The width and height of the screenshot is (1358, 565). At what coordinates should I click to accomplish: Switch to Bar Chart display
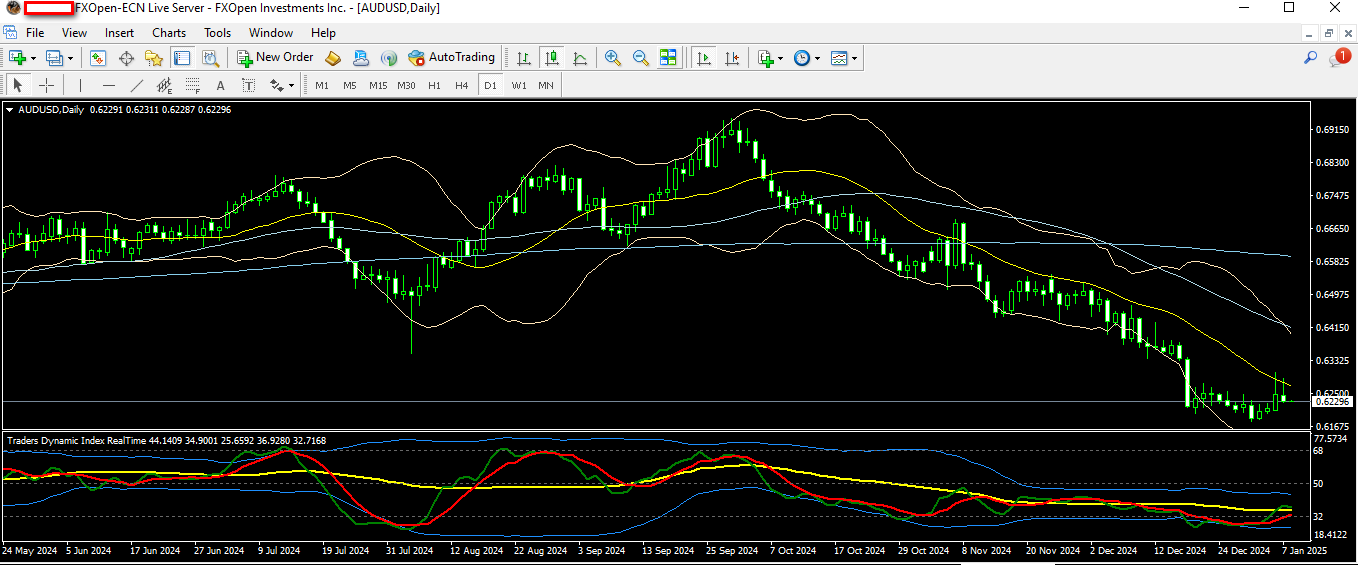click(x=523, y=58)
